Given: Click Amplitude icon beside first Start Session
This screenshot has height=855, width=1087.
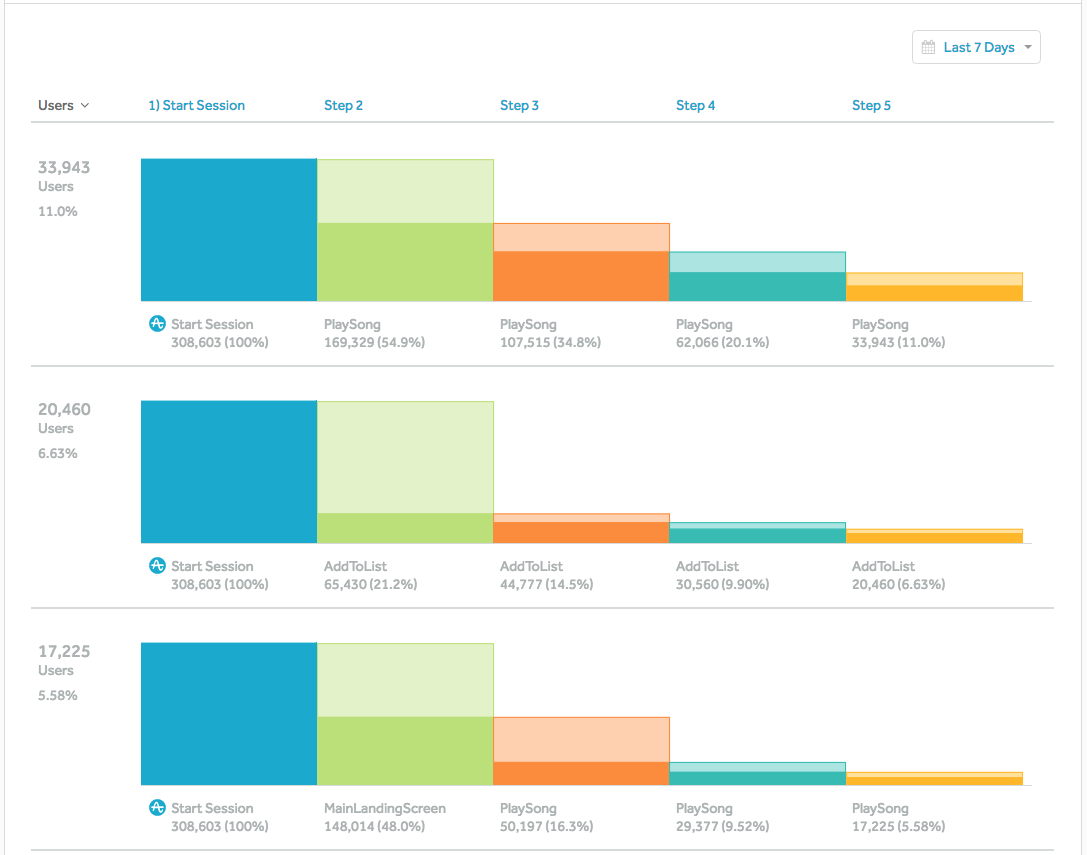Looking at the screenshot, I should pyautogui.click(x=157, y=323).
